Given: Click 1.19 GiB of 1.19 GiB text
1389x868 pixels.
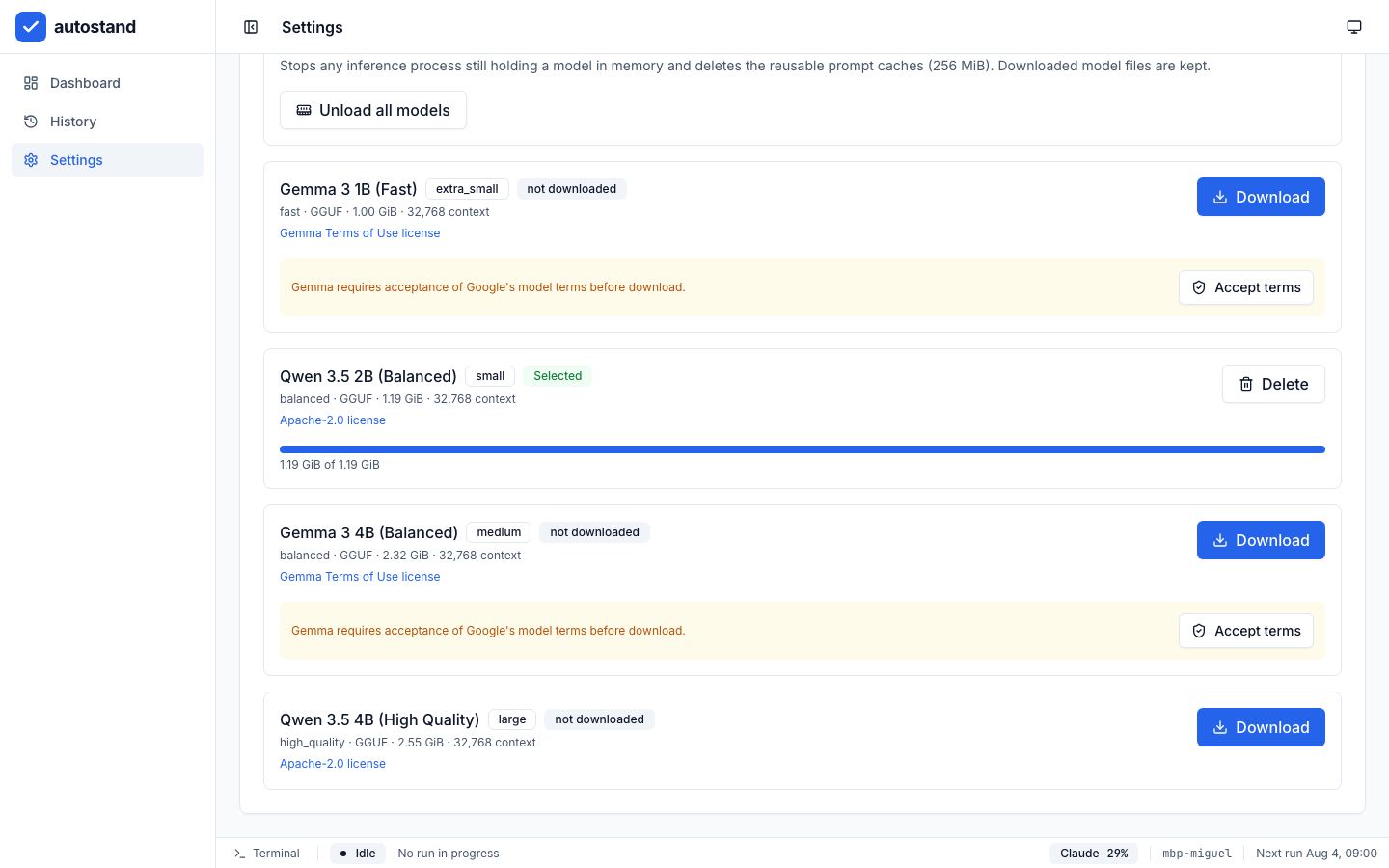Looking at the screenshot, I should pyautogui.click(x=330, y=465).
